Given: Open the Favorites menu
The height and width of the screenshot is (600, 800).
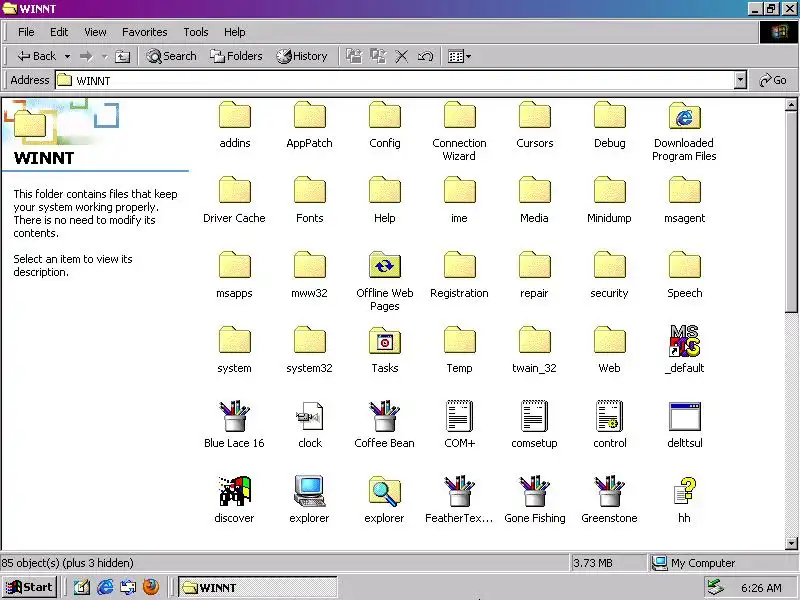Looking at the screenshot, I should pos(144,32).
